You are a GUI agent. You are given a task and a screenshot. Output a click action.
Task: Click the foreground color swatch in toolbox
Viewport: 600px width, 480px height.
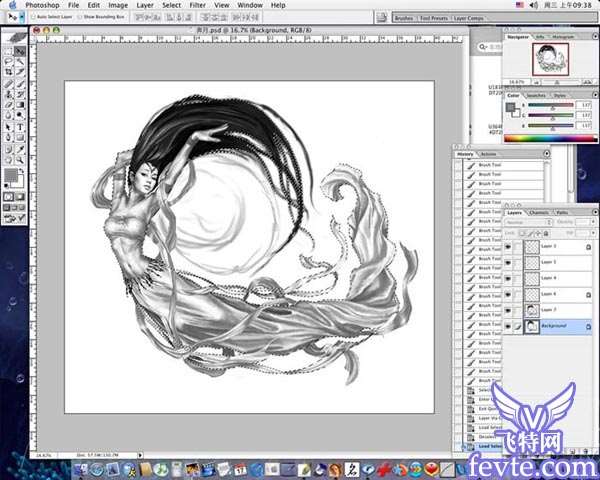(x=11, y=175)
